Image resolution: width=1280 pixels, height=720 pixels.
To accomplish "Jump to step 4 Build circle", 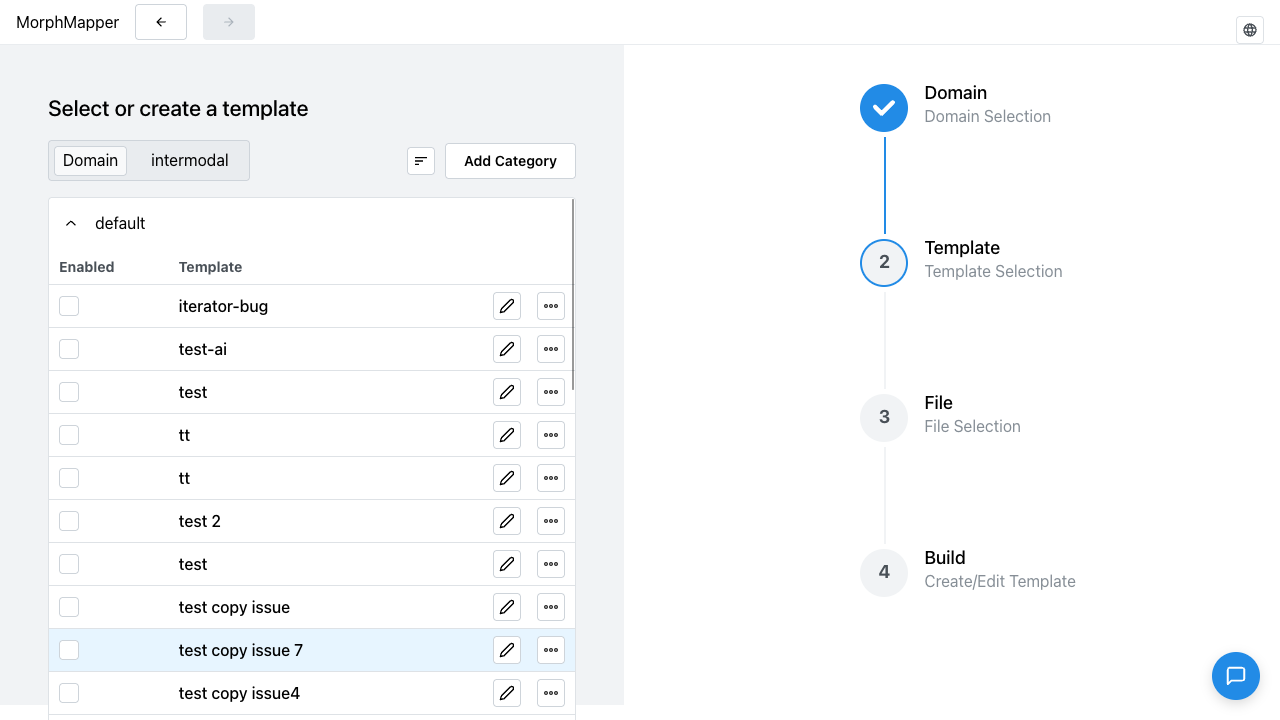I will coord(884,573).
